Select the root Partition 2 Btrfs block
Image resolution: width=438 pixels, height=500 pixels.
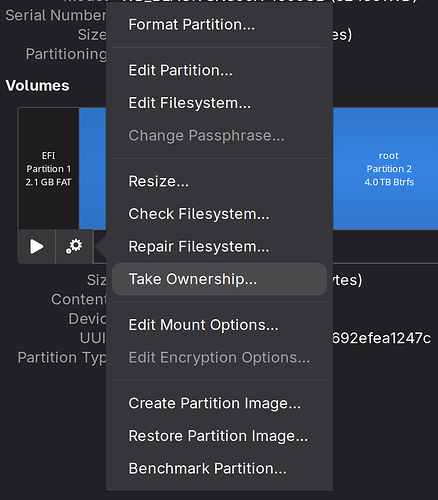tap(386, 169)
